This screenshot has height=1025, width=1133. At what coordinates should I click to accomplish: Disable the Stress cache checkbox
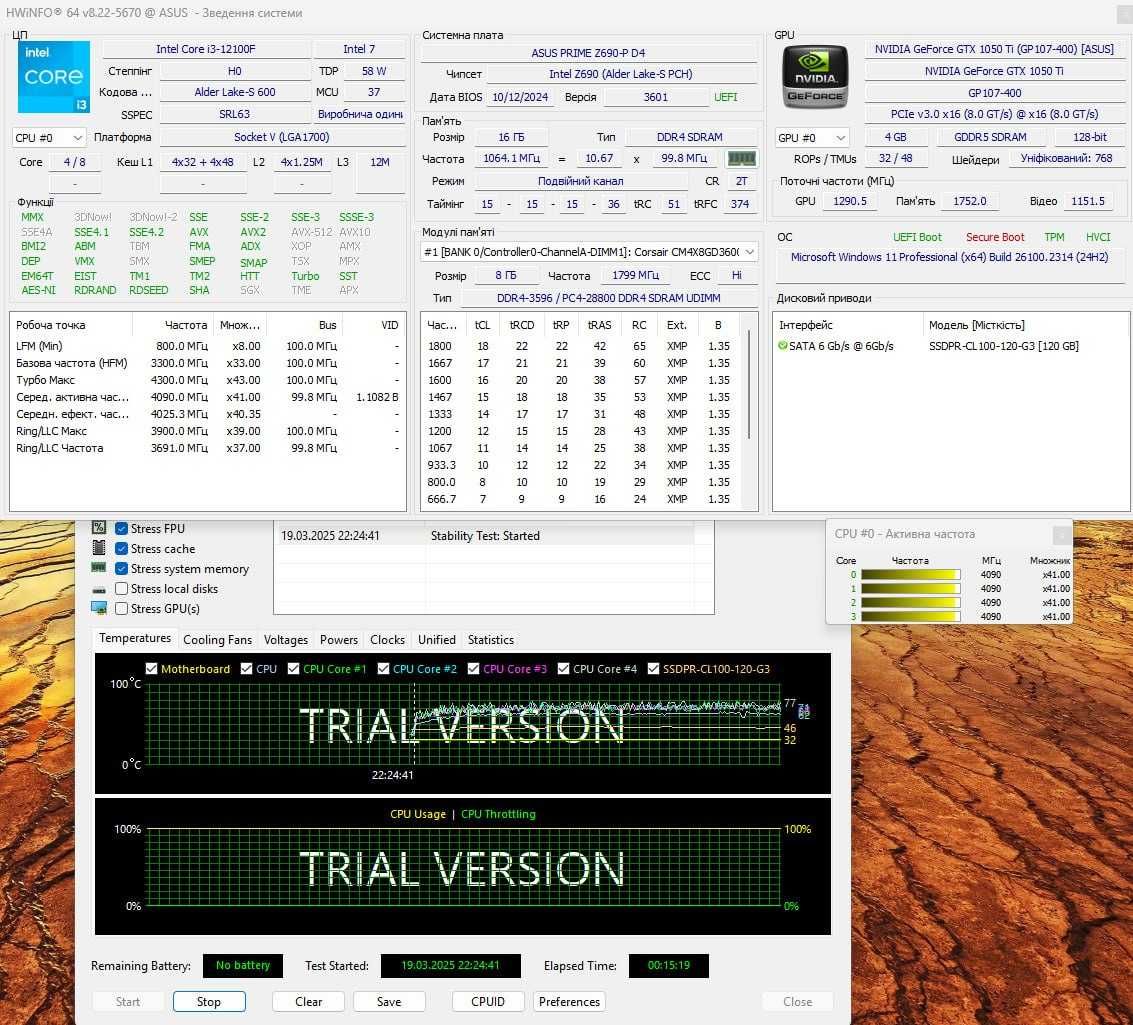click(121, 549)
